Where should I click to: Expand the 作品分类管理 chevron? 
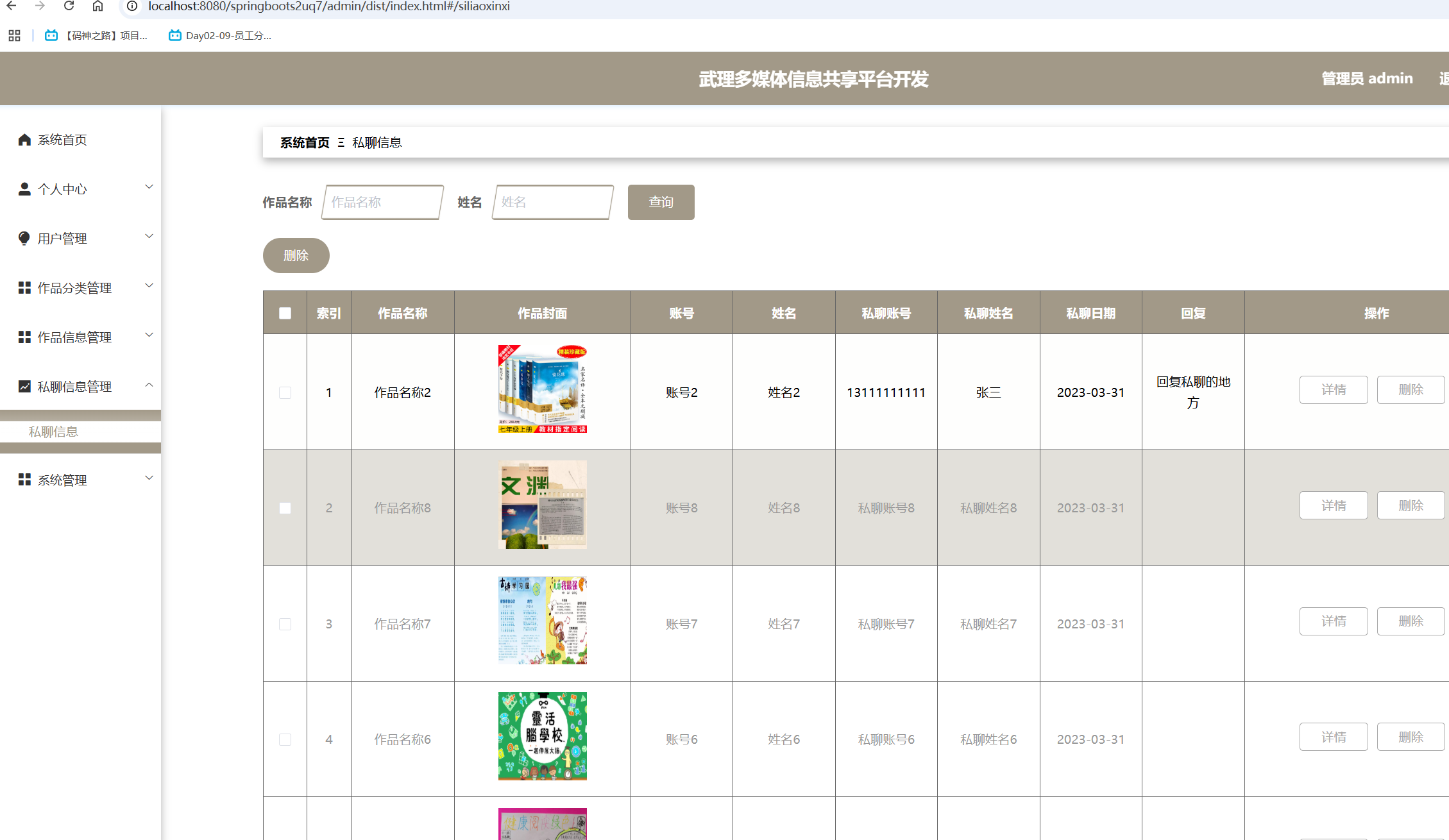[x=149, y=286]
